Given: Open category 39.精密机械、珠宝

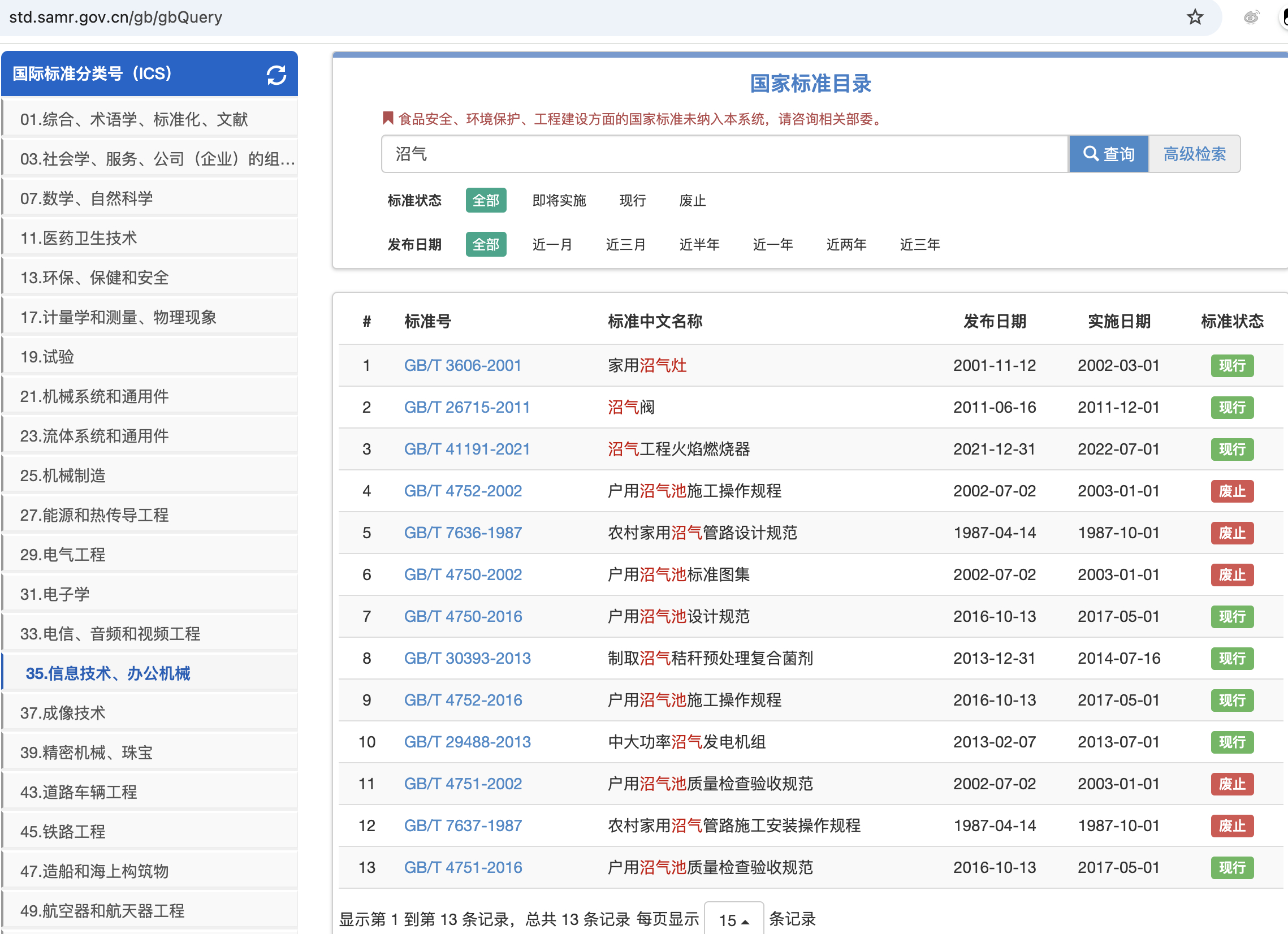Looking at the screenshot, I should pyautogui.click(x=150, y=753).
